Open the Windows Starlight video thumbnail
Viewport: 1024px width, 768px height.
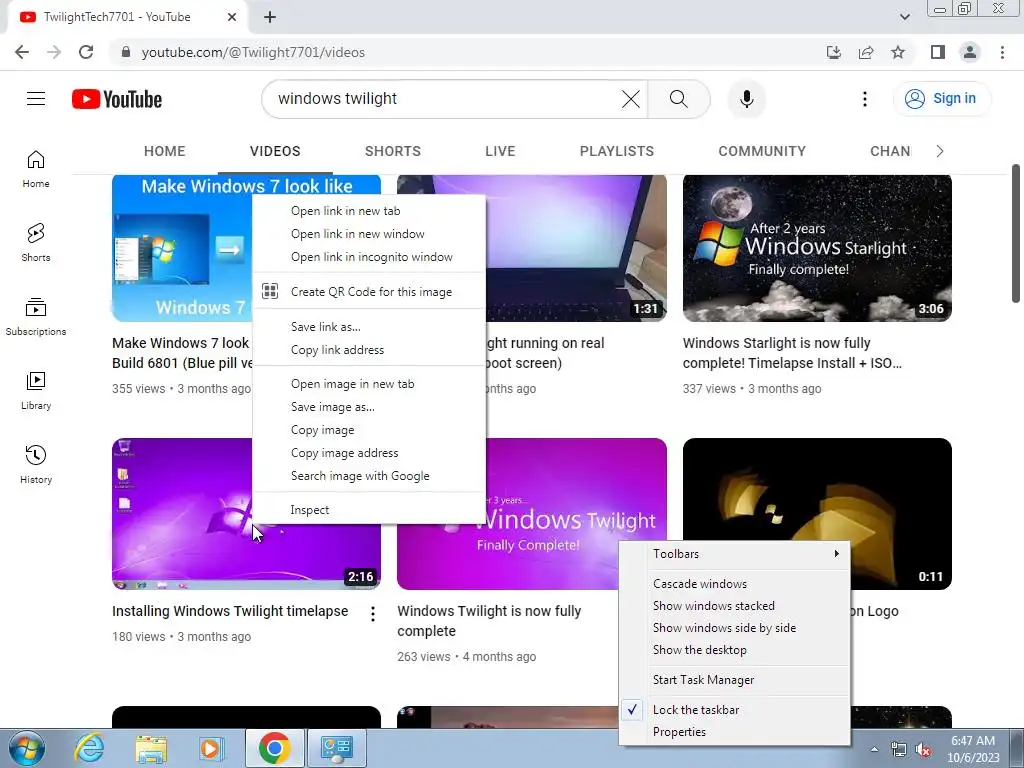tap(817, 248)
